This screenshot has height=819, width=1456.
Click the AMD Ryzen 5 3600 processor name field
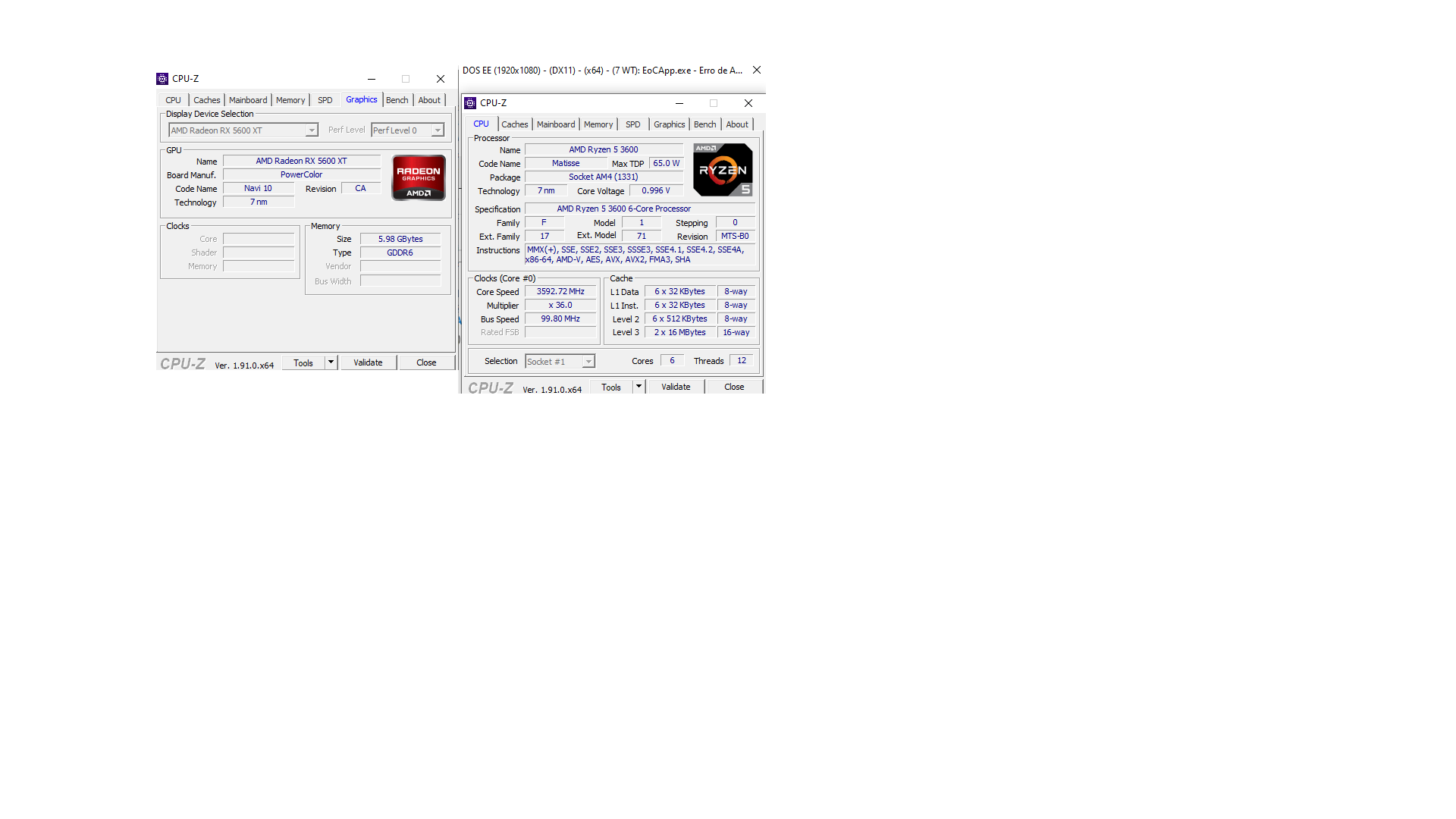coord(604,149)
